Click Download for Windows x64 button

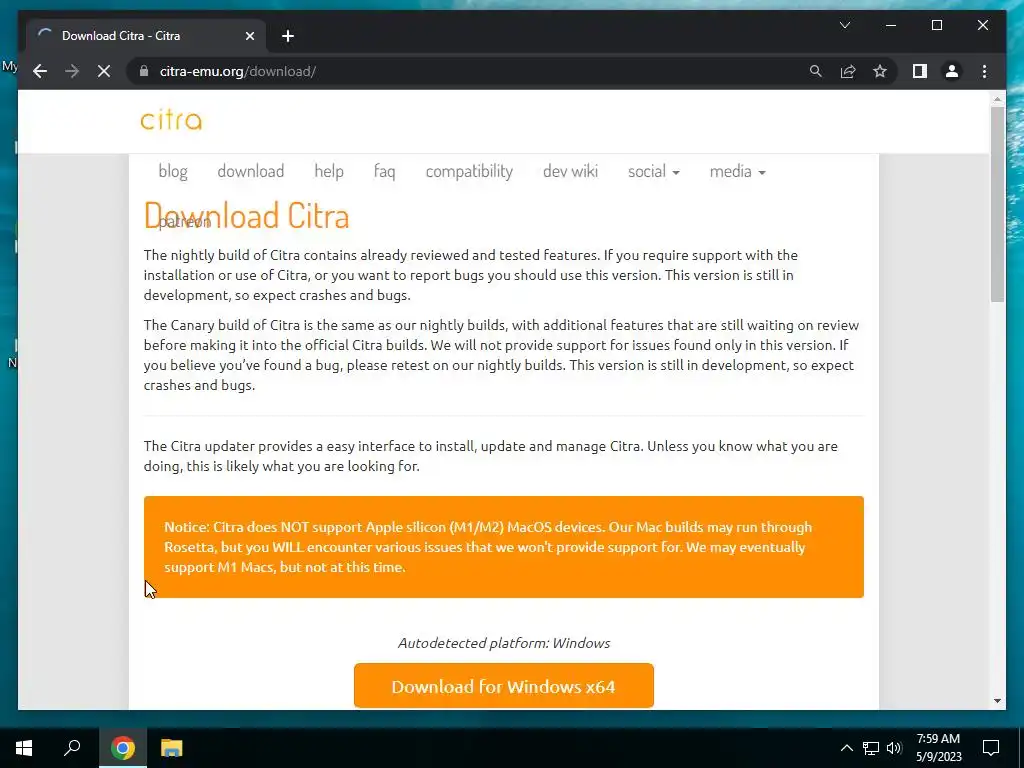tap(504, 686)
